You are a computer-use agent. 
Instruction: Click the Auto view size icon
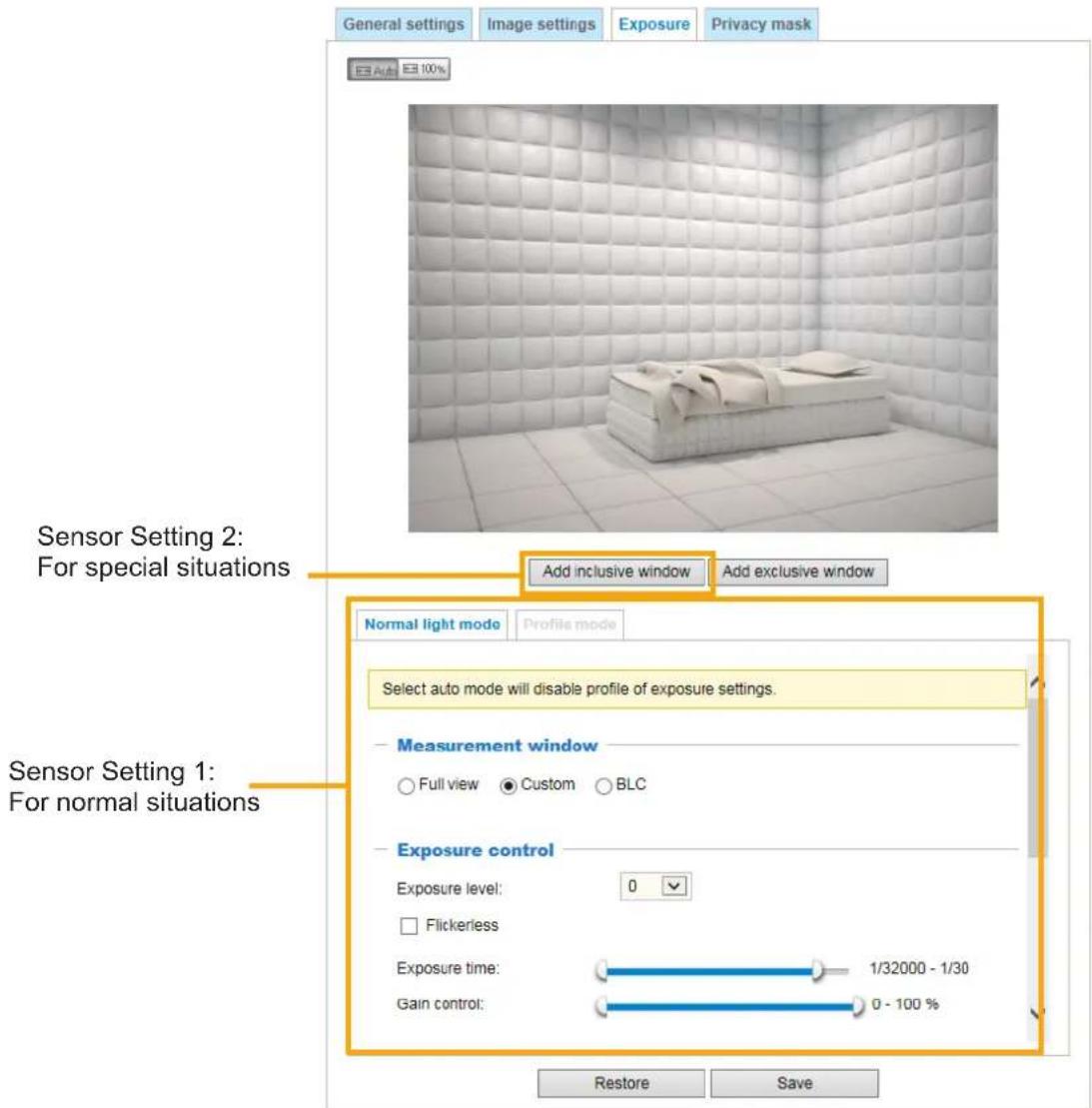373,69
